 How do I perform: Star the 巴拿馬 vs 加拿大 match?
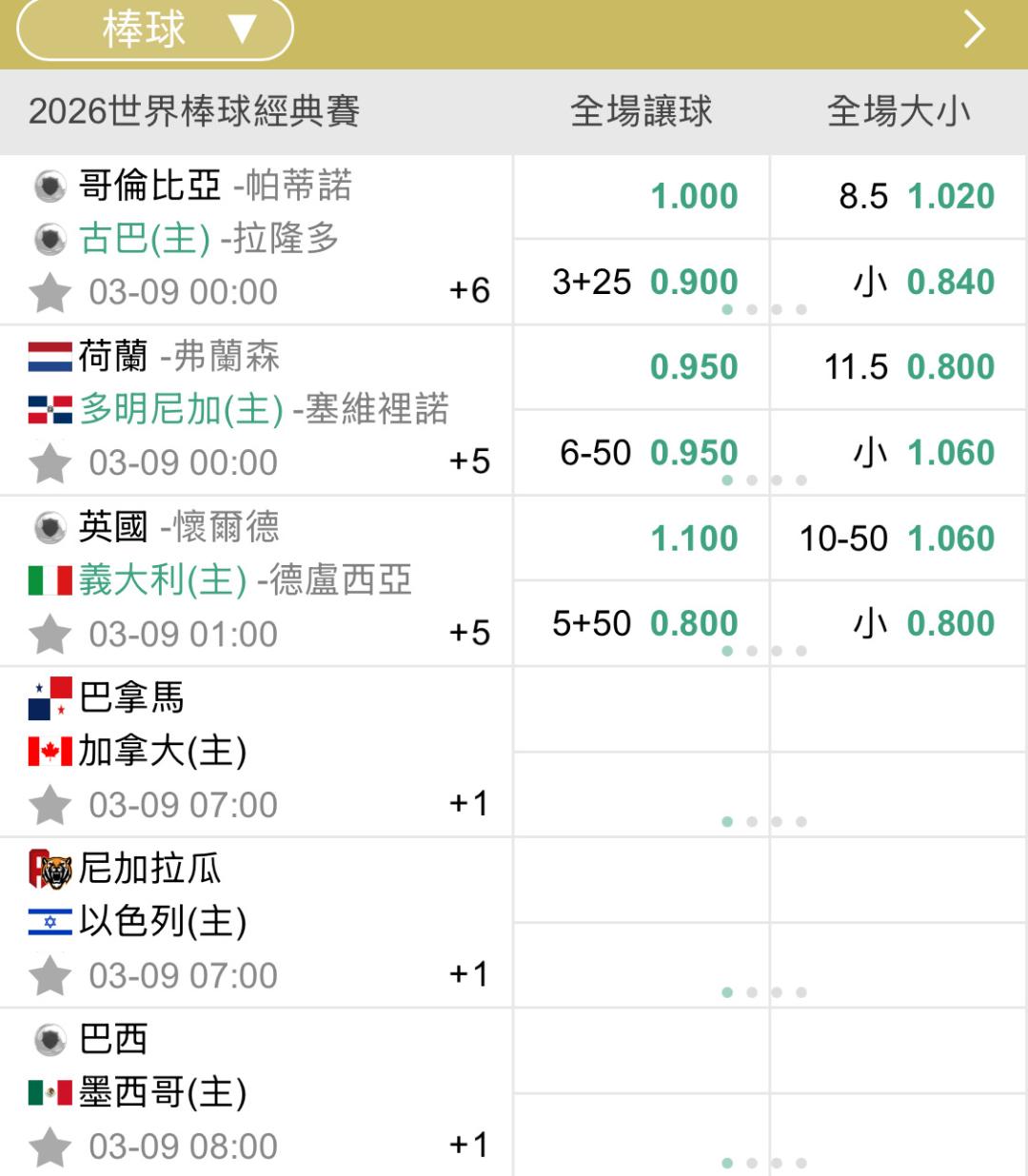coord(50,805)
